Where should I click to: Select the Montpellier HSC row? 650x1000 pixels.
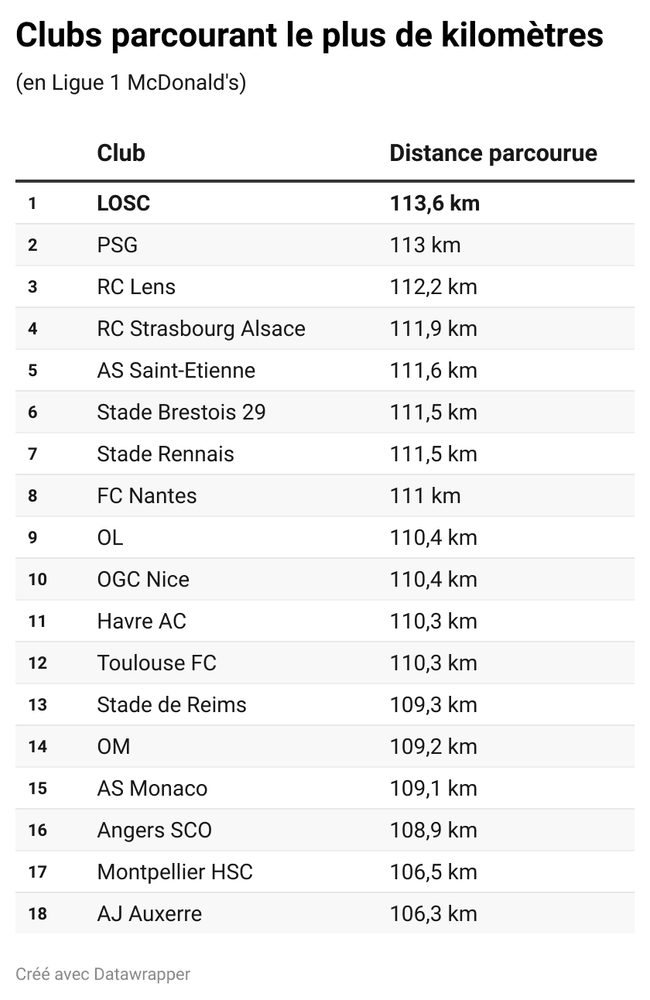point(175,872)
